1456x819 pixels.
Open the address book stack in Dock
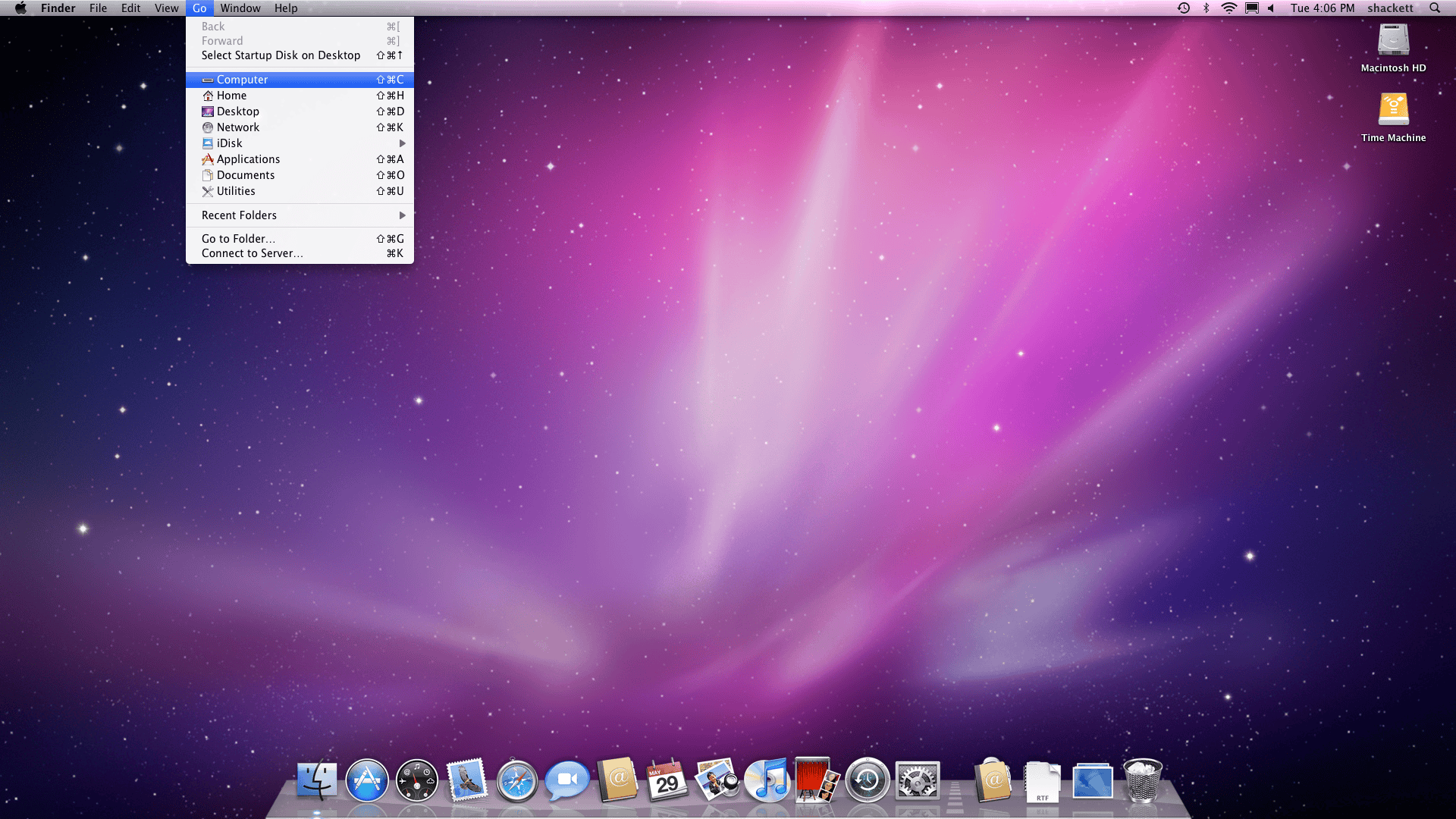993,780
